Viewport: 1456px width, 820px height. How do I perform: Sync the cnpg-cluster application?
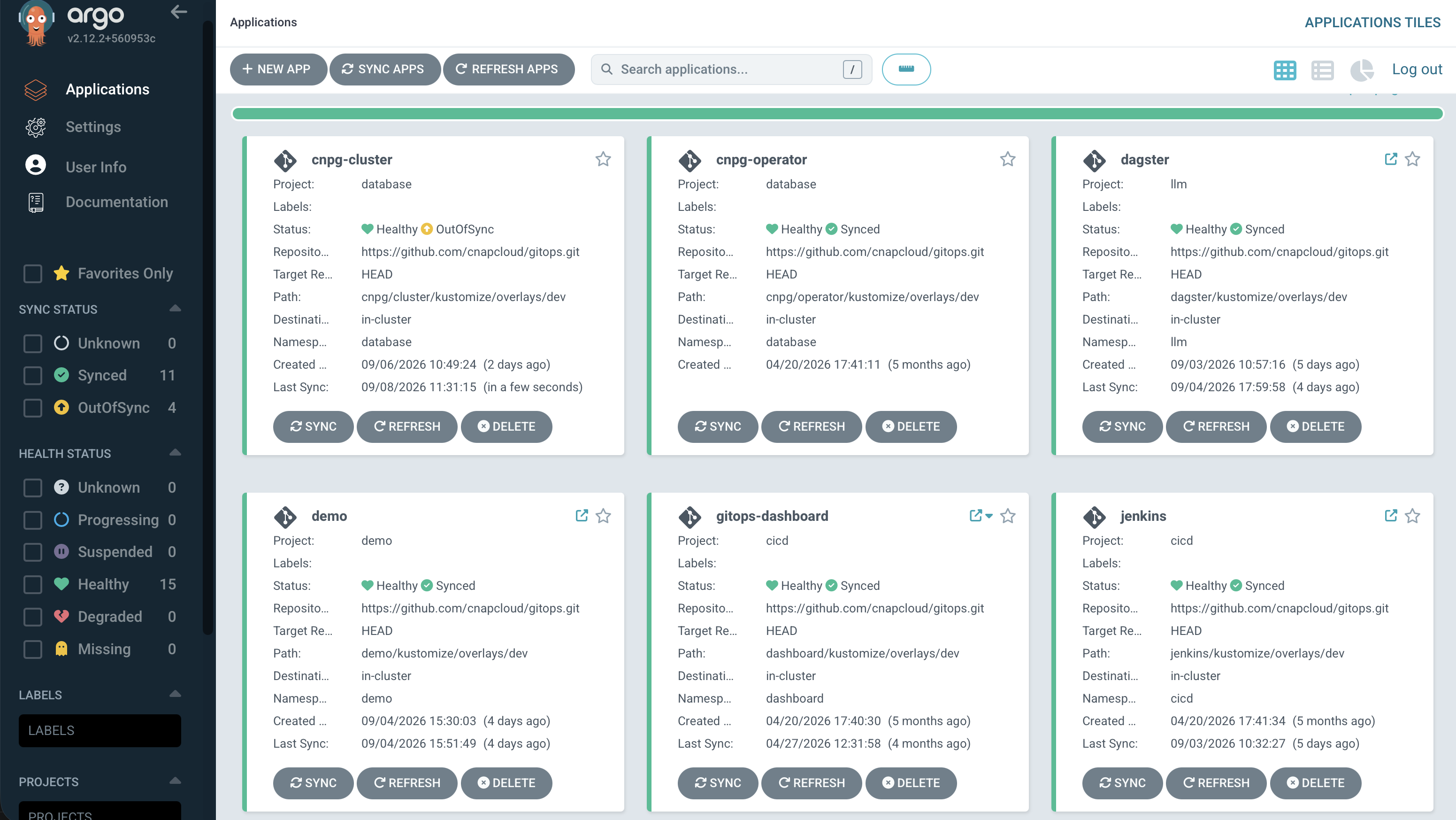coord(313,426)
